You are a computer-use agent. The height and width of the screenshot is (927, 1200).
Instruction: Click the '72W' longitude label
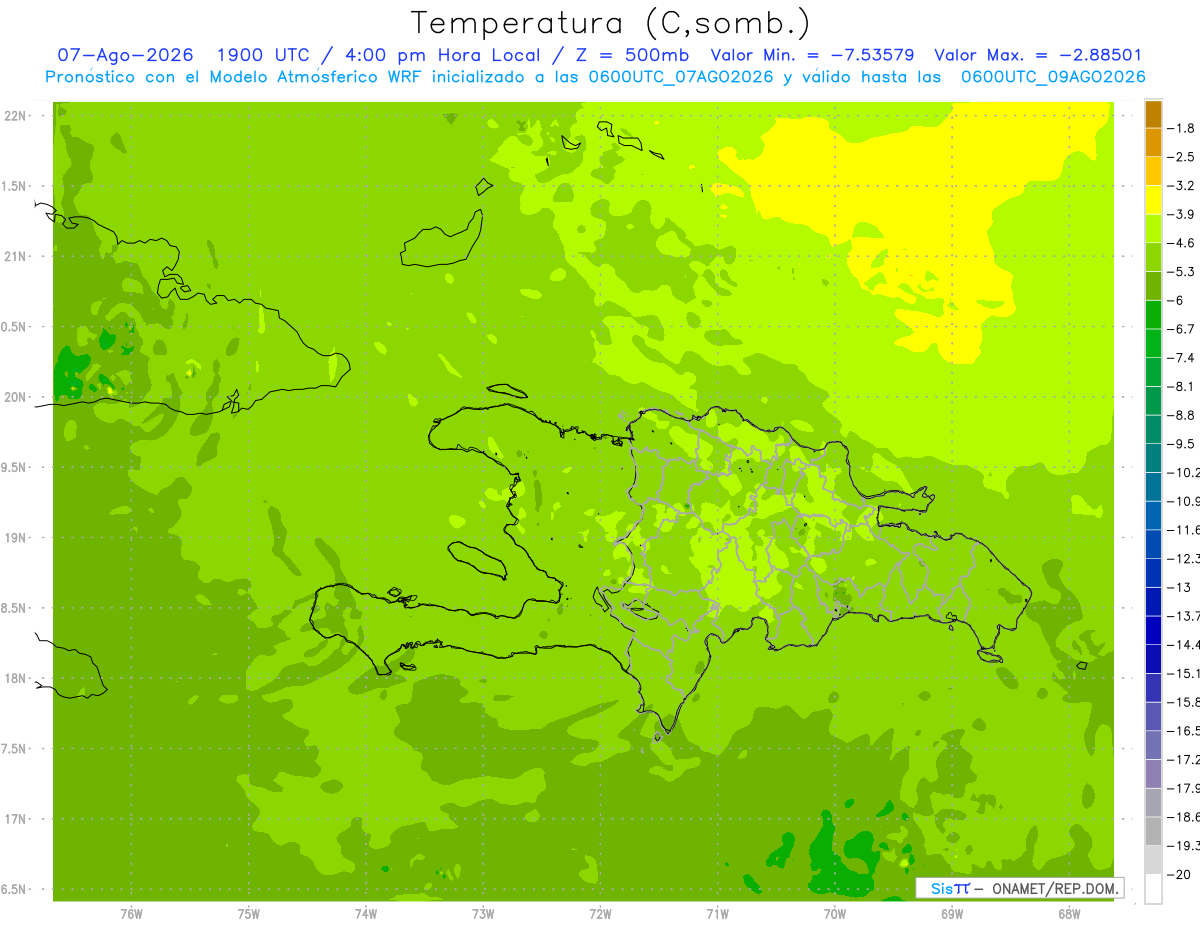[600, 913]
